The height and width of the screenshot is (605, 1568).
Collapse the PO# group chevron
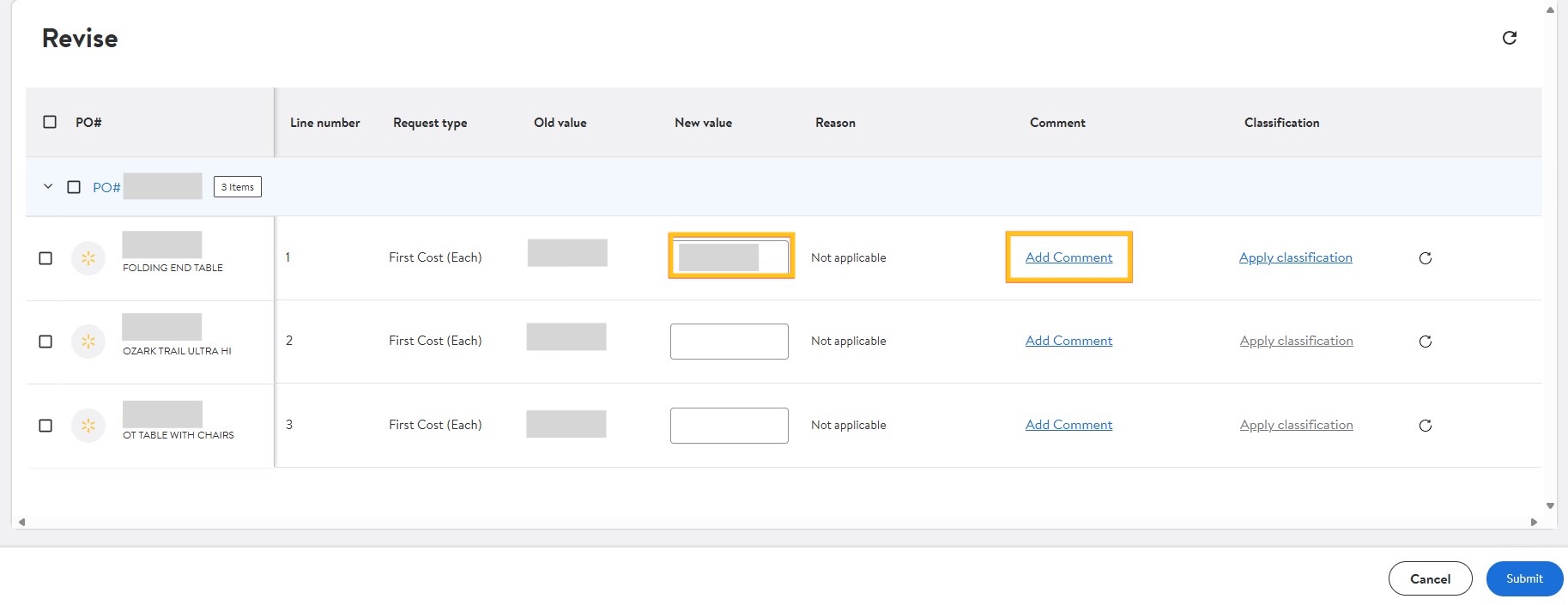pyautogui.click(x=48, y=186)
